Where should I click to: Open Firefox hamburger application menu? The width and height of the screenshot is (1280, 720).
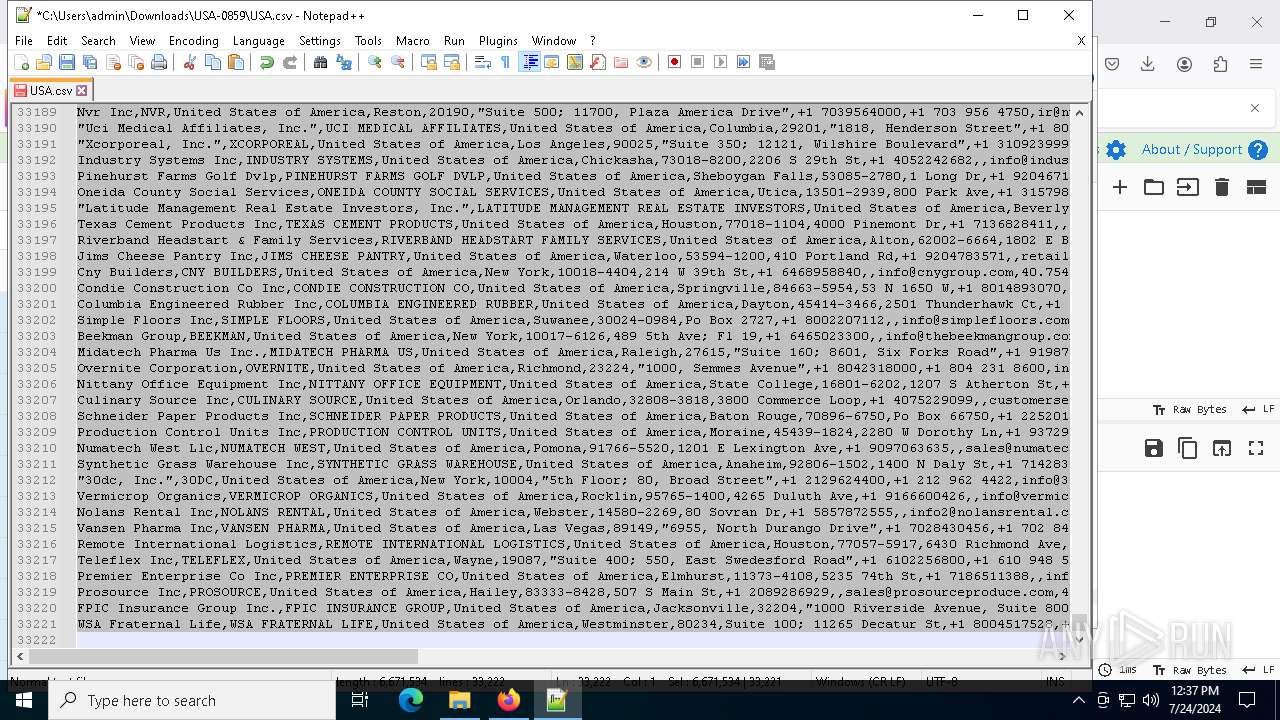coord(1256,64)
